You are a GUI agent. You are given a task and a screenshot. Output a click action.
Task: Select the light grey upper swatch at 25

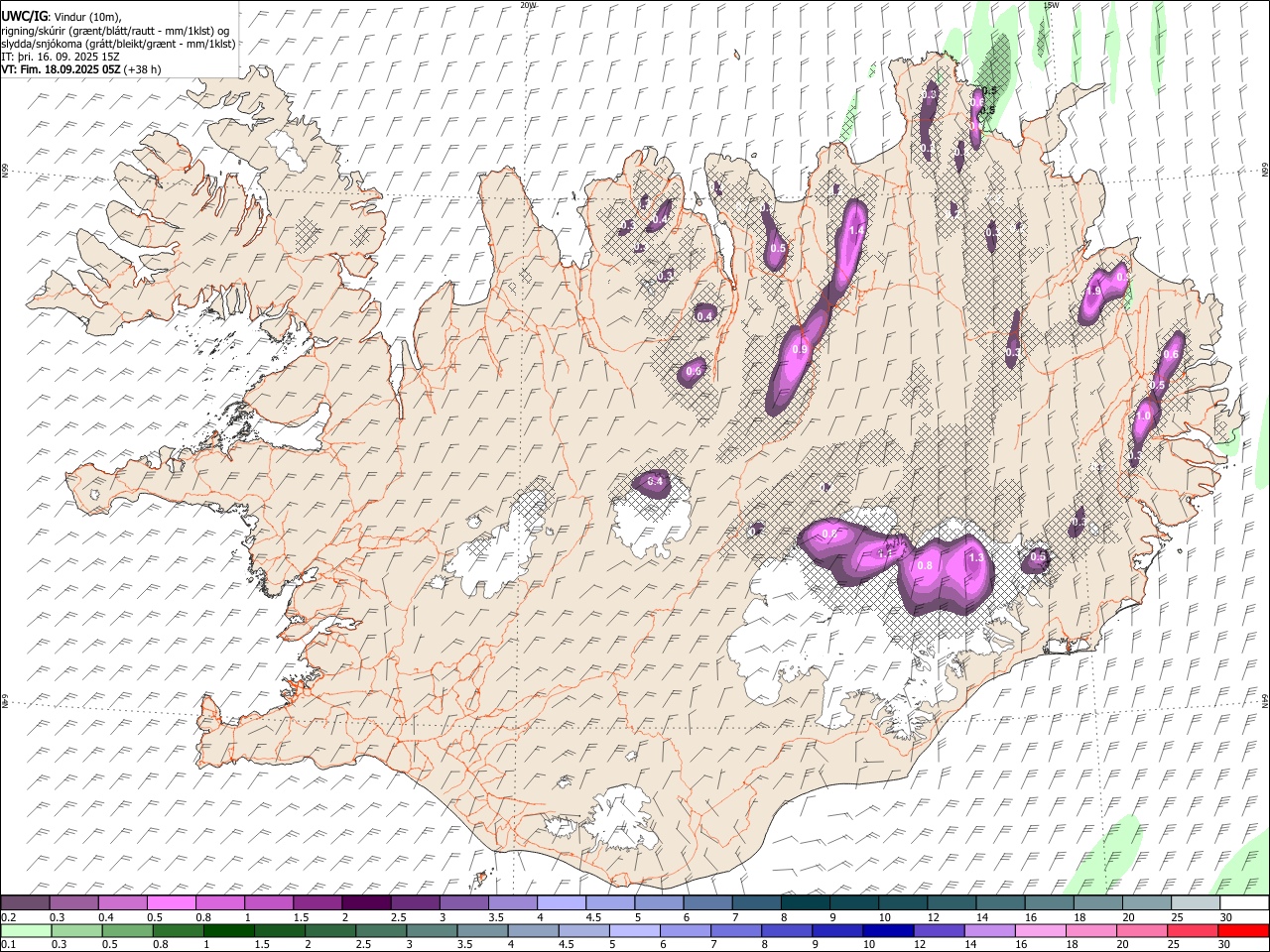coord(1196,903)
